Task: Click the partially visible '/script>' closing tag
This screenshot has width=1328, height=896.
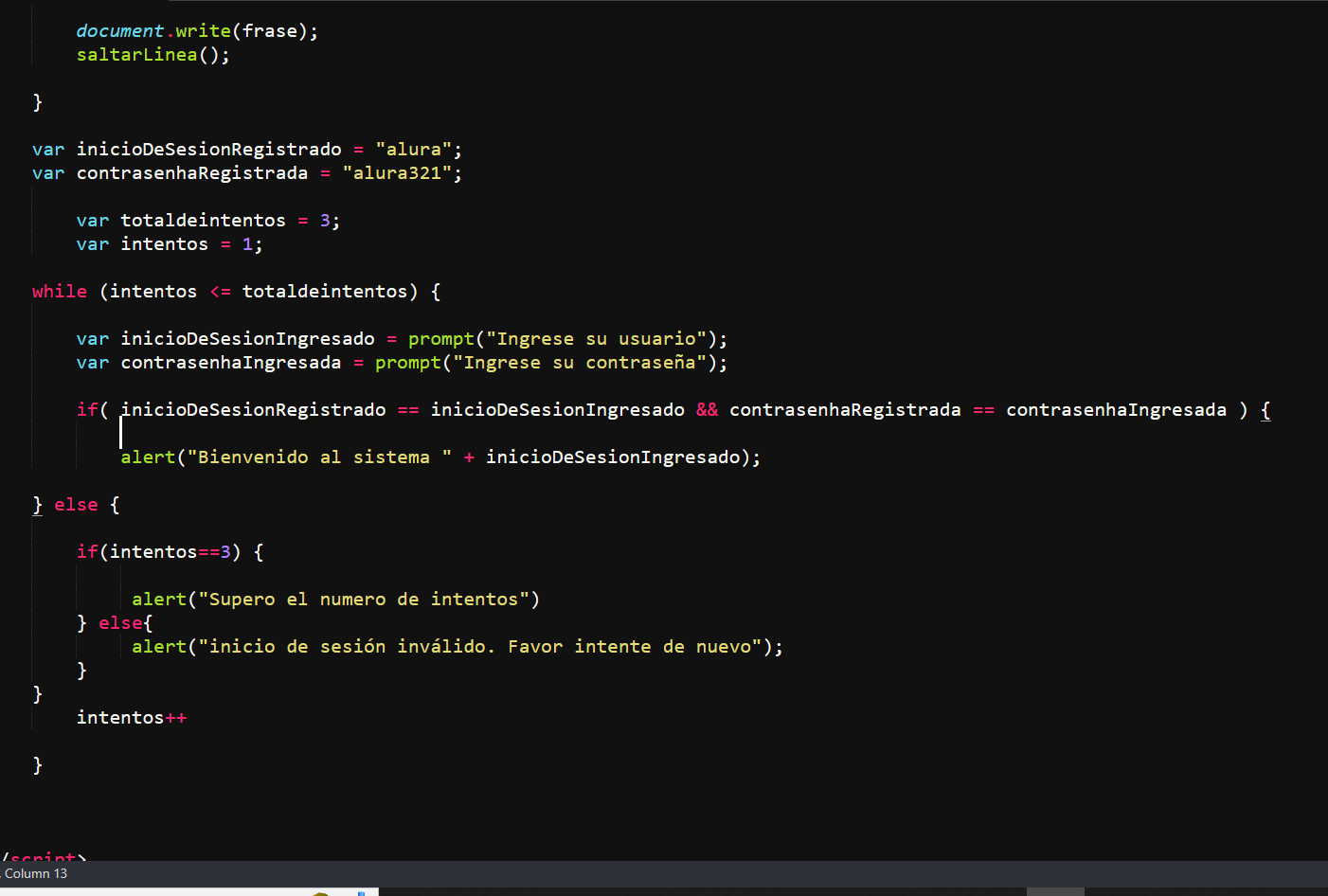Action: (x=44, y=857)
